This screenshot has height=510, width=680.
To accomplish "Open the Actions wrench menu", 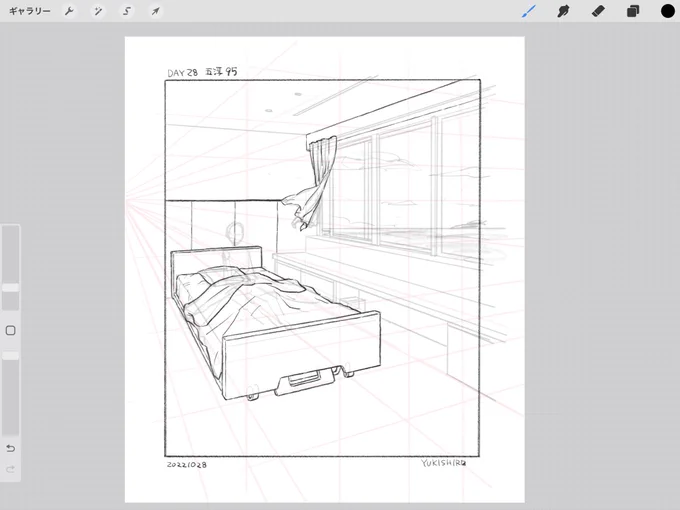I will (69, 11).
